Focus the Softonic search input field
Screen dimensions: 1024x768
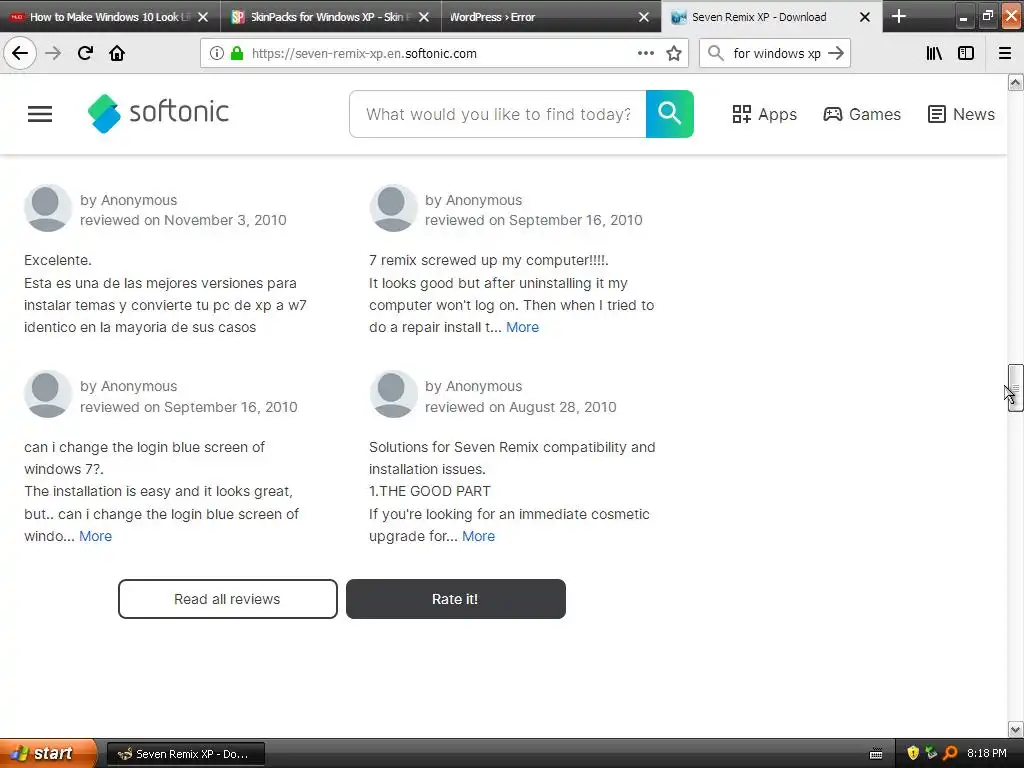[498, 114]
